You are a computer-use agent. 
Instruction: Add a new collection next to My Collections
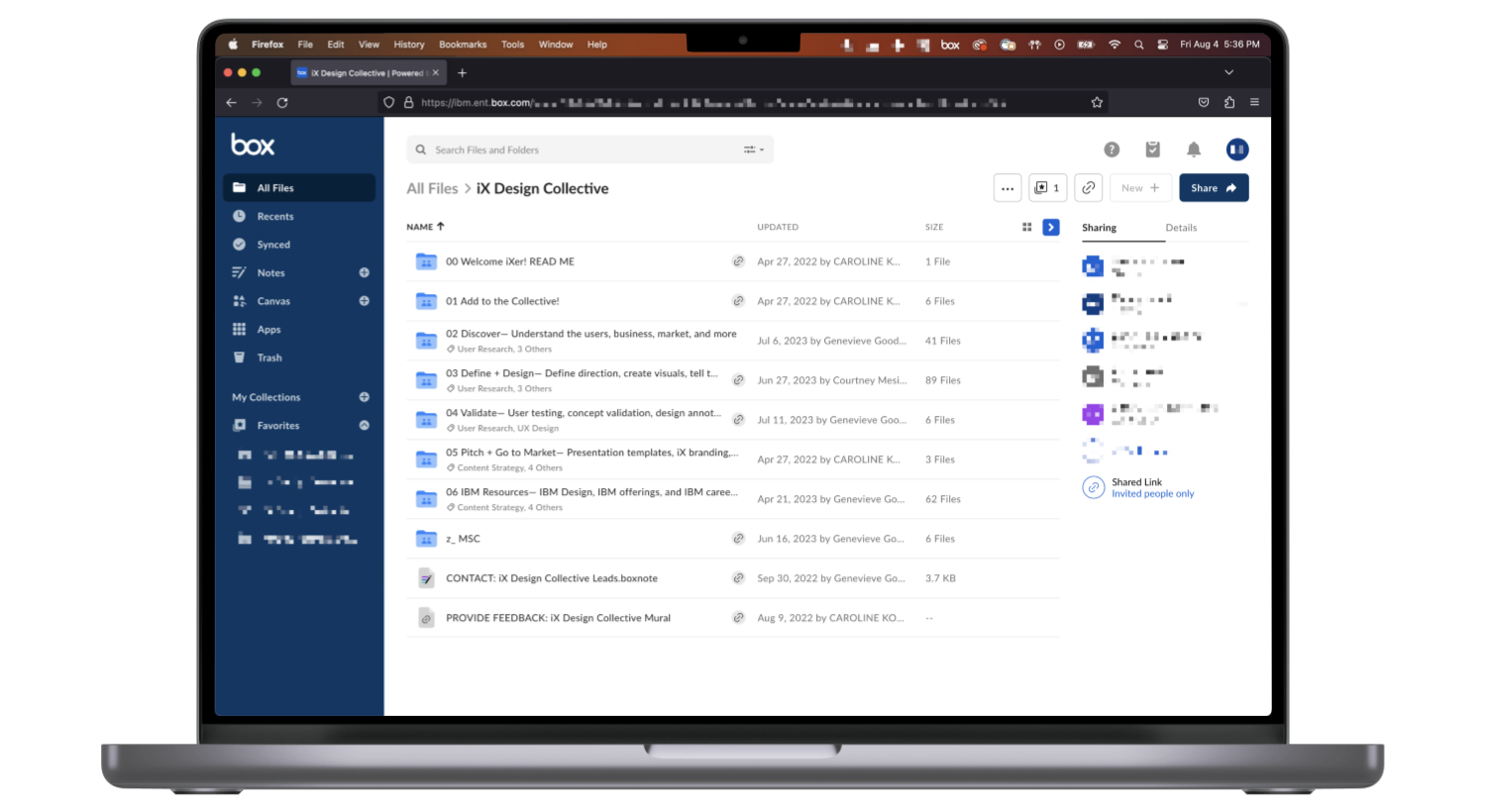364,397
